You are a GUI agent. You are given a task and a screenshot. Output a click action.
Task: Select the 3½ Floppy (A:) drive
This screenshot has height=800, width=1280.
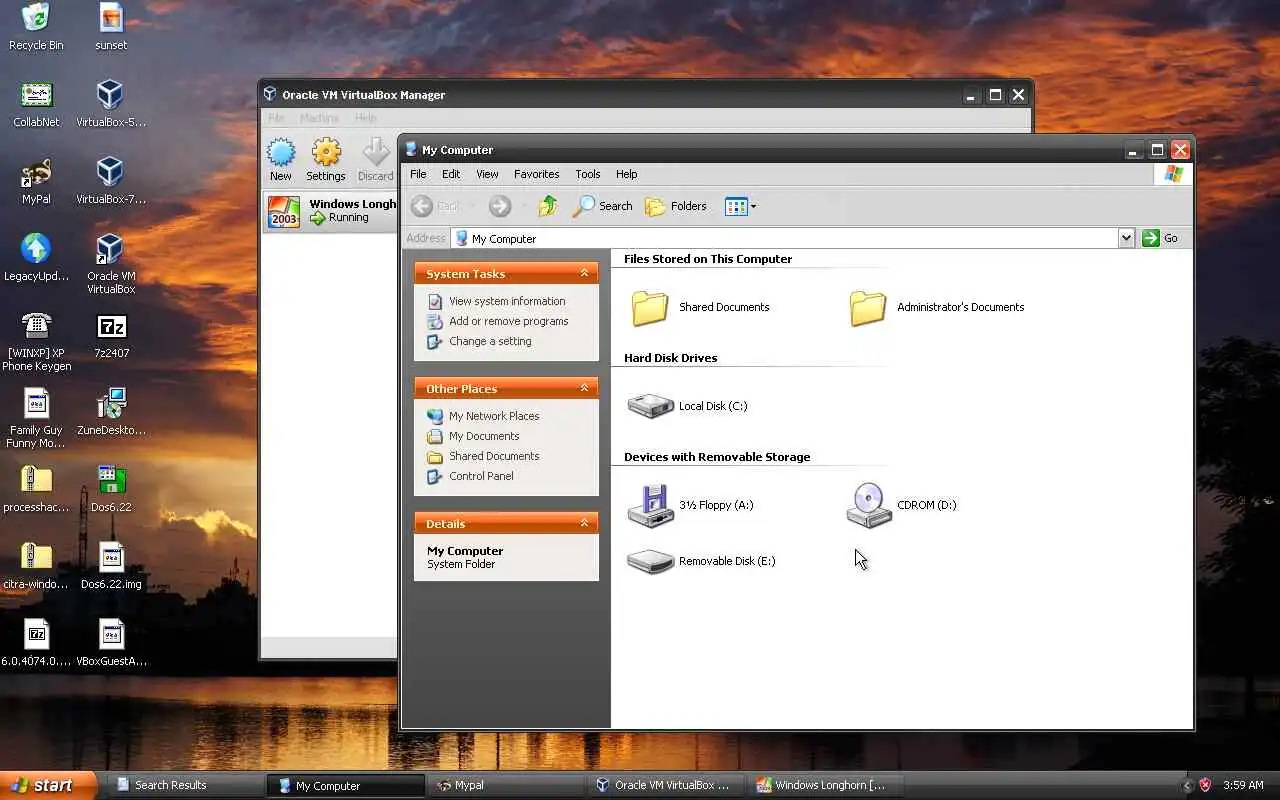pyautogui.click(x=690, y=505)
